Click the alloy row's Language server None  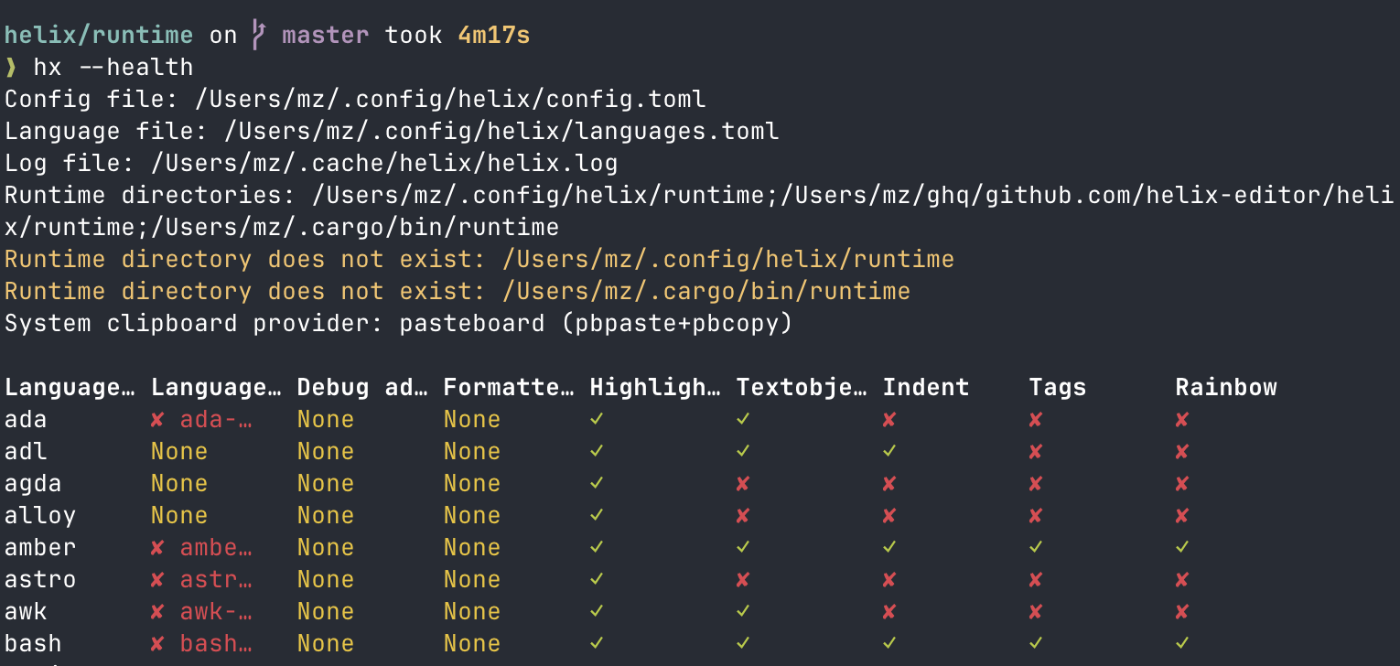point(180,516)
